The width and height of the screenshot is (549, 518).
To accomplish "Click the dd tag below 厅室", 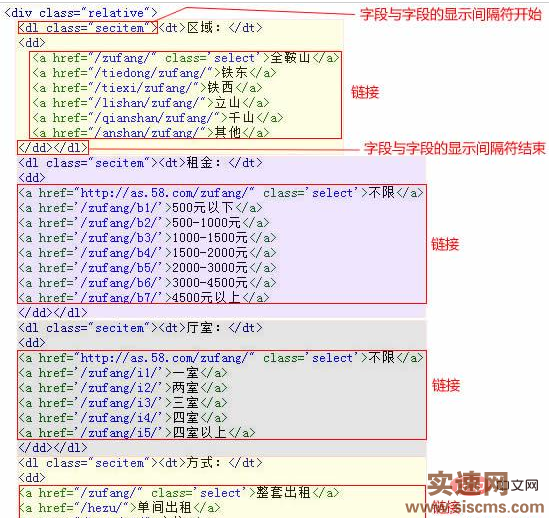I will tap(32, 343).
